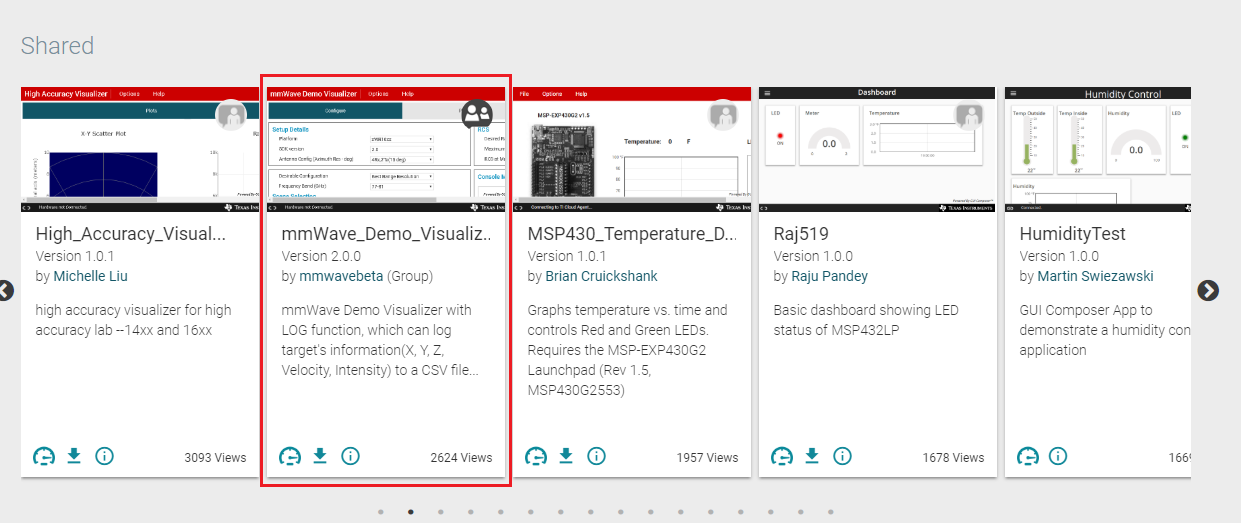Open info for mmWave_Demo_Visualizer card
The width and height of the screenshot is (1241, 523).
click(x=350, y=456)
